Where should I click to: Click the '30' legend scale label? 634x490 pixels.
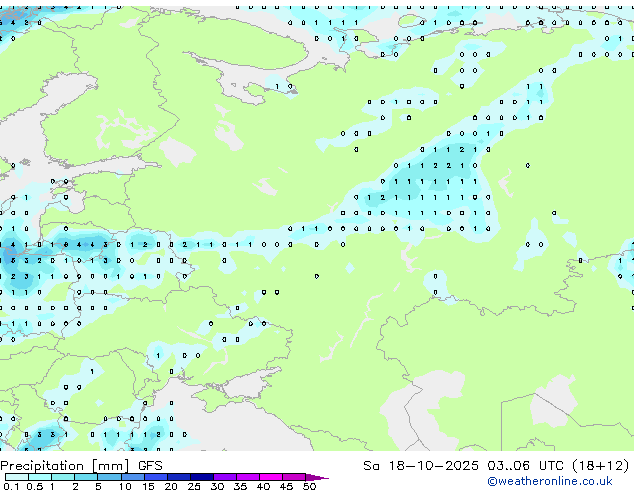tap(217, 486)
